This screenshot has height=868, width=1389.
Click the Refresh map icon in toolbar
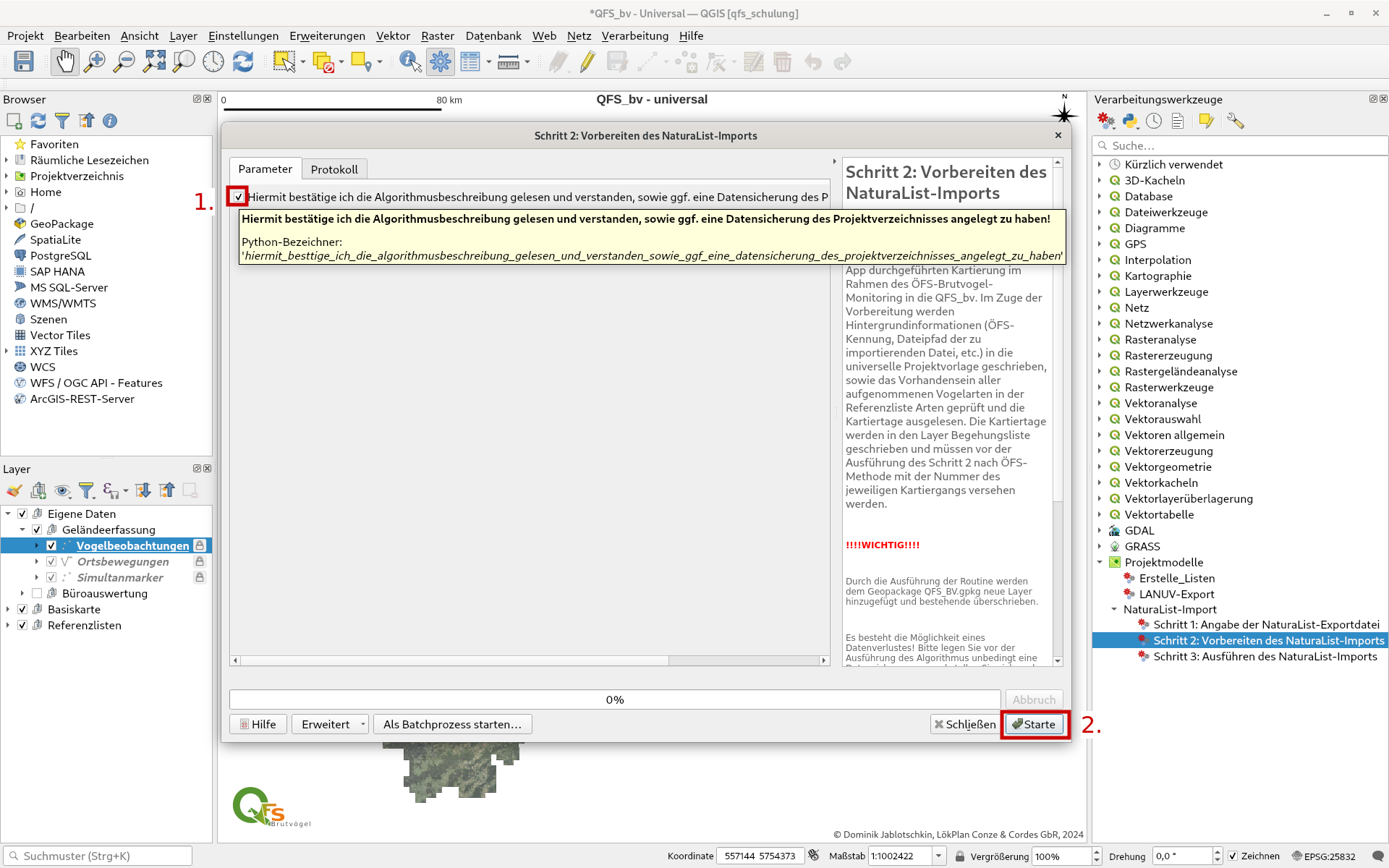(243, 62)
